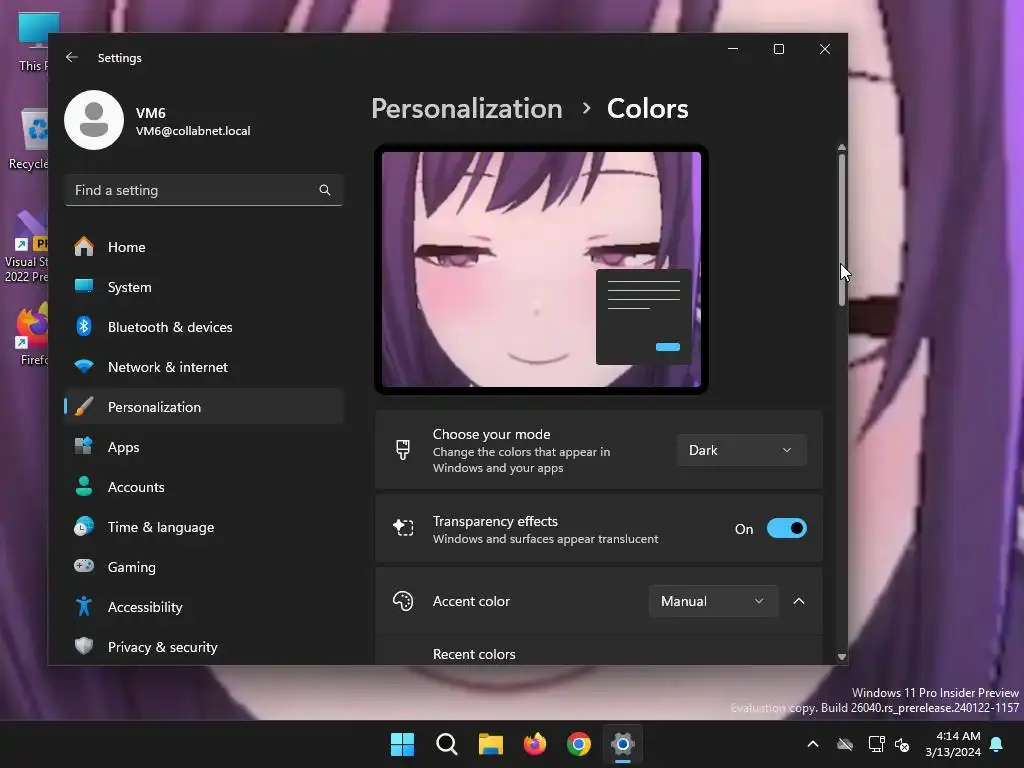Image resolution: width=1024 pixels, height=768 pixels.
Task: Launch Chrome from the taskbar
Action: [x=579, y=744]
